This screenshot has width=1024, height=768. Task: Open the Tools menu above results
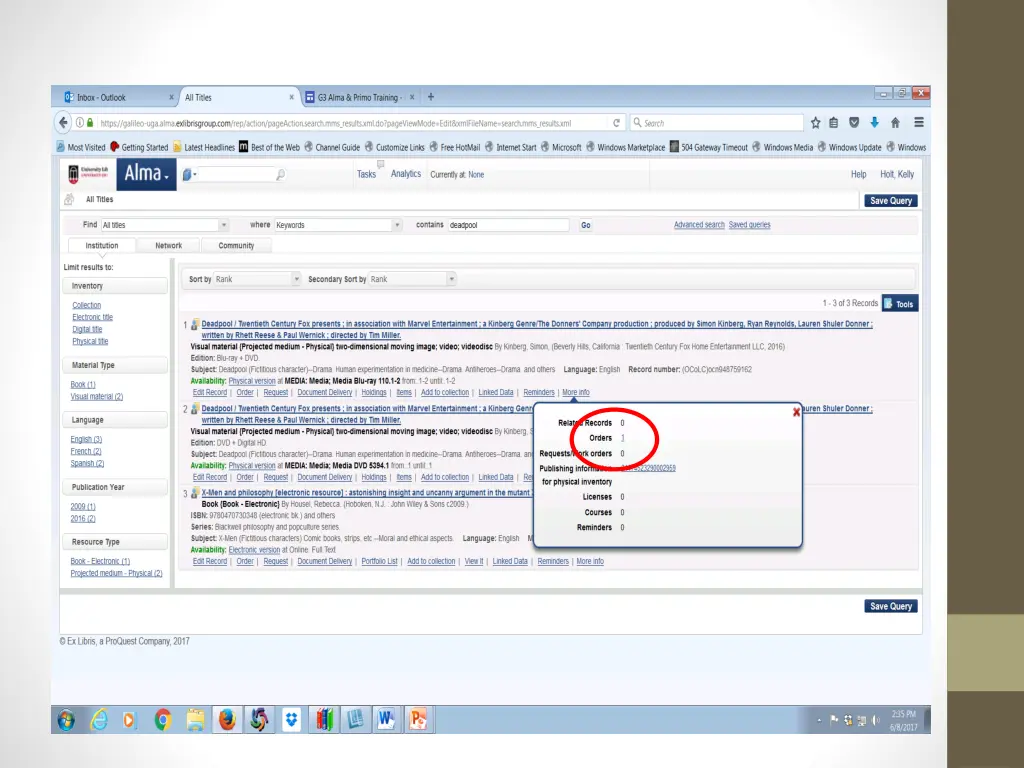[x=900, y=304]
